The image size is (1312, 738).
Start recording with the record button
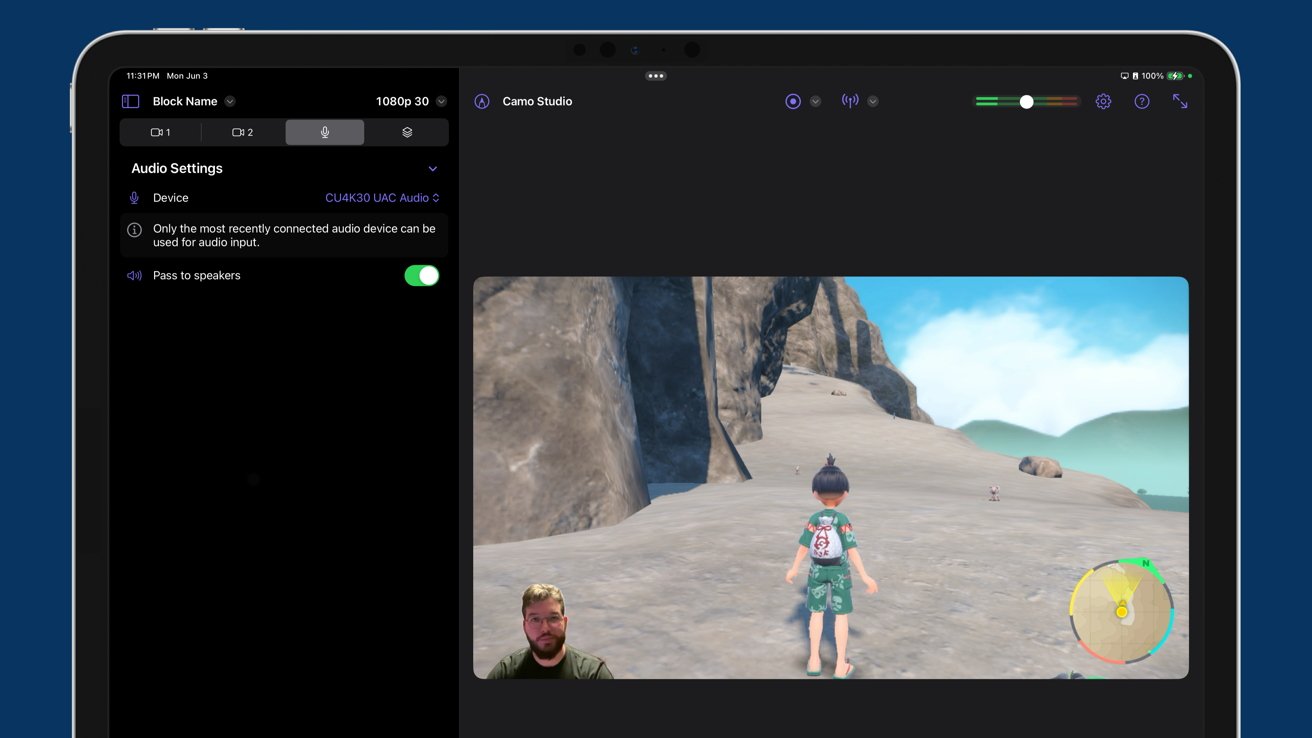coord(793,101)
